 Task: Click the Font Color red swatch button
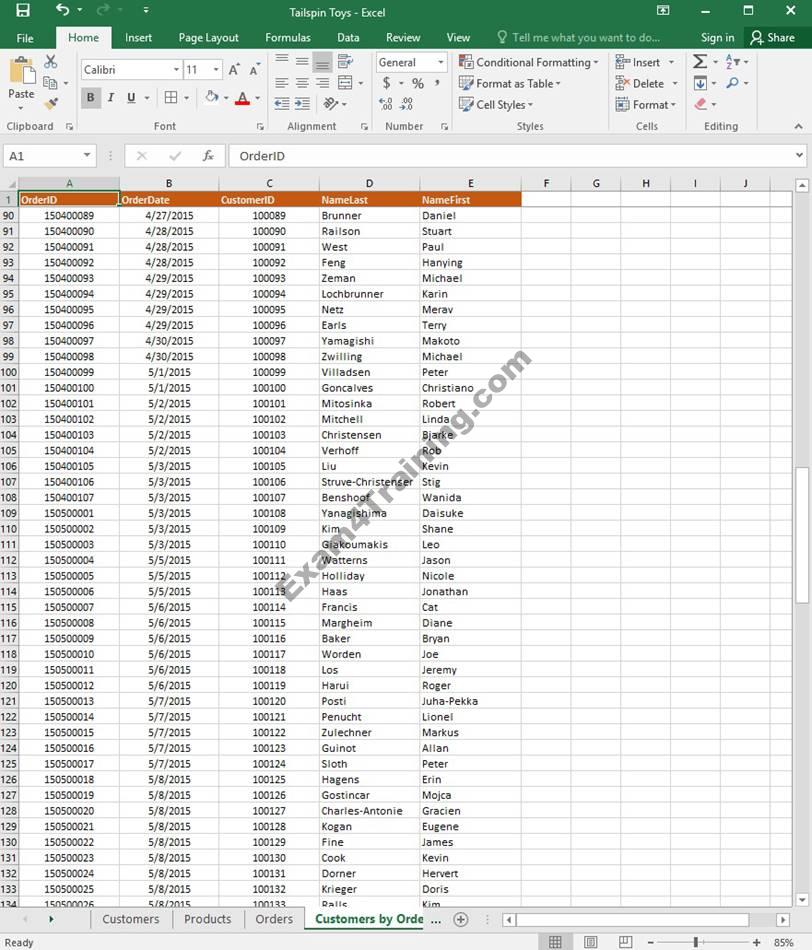241,98
